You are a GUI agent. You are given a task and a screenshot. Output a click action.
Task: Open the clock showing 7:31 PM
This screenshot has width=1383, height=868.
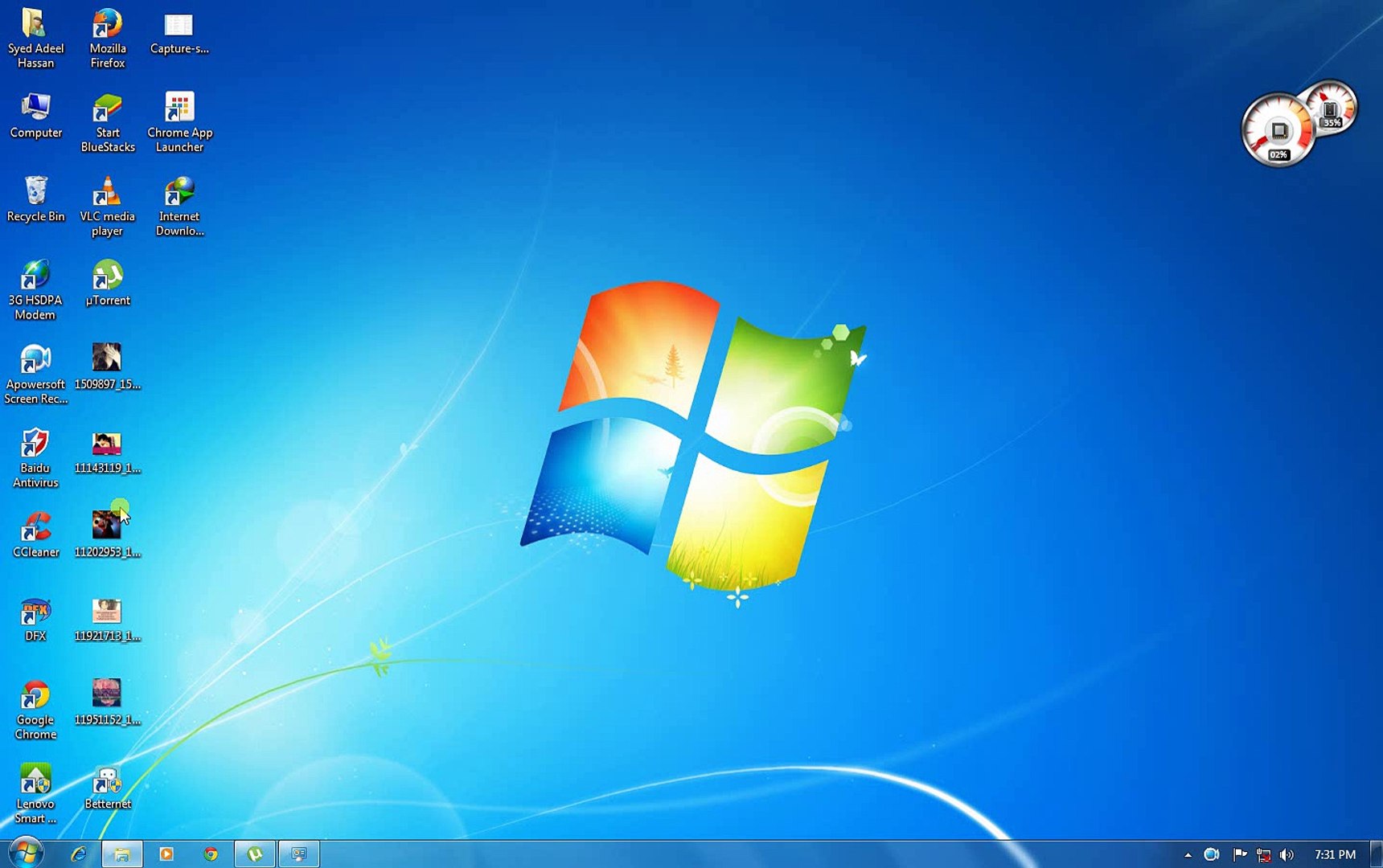(x=1335, y=854)
